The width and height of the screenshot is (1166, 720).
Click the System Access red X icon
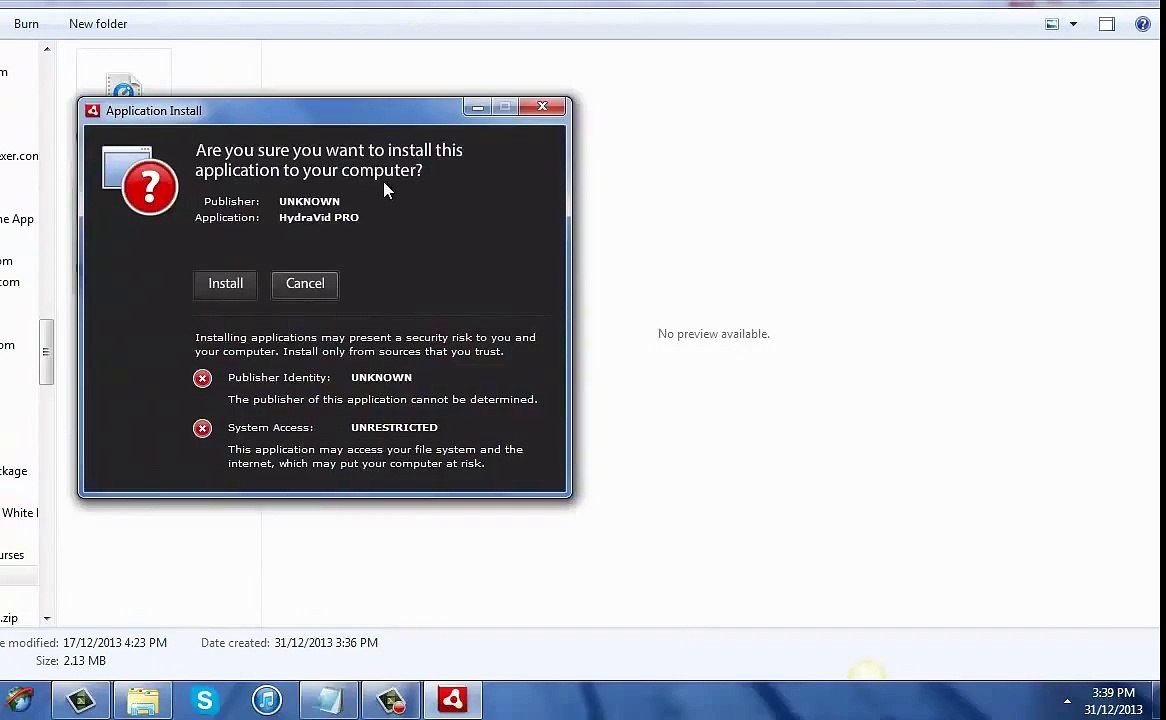(202, 428)
